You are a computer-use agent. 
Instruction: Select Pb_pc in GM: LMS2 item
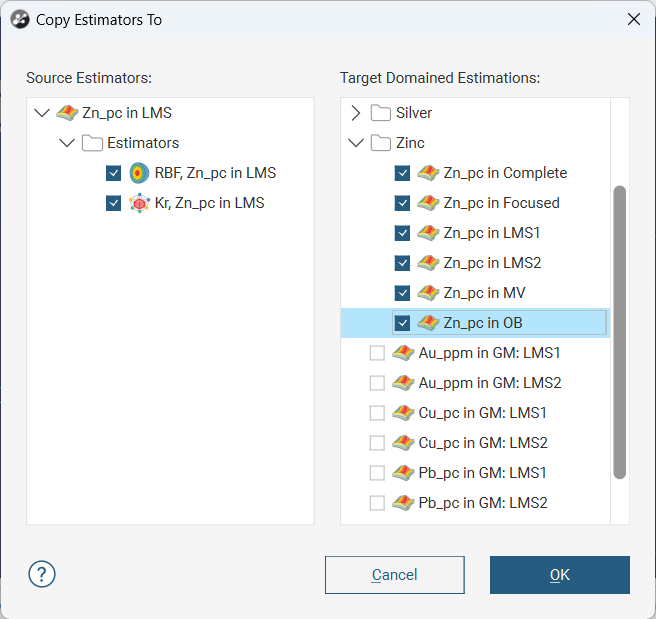click(x=483, y=503)
